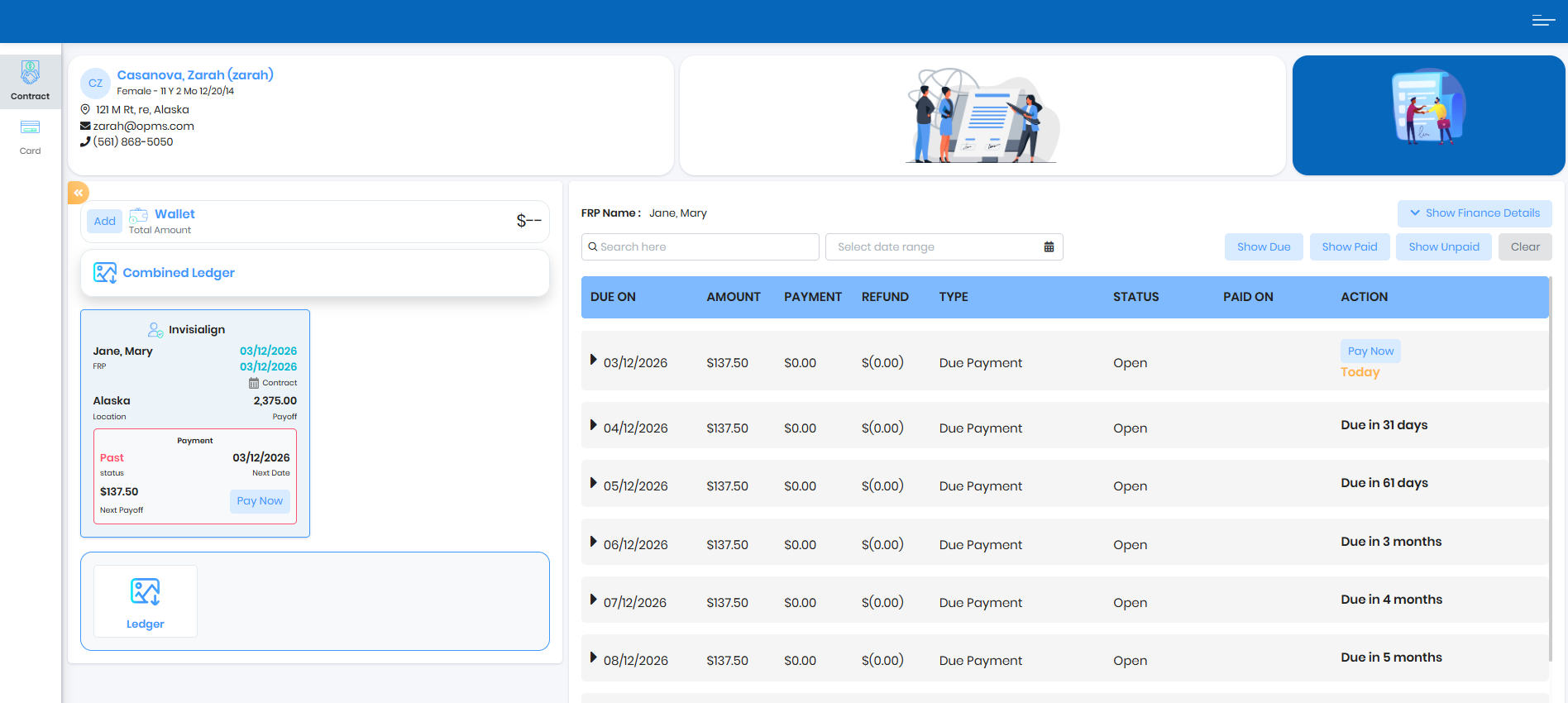1568x703 pixels.
Task: Show Finance Details dropdown
Action: [1475, 213]
